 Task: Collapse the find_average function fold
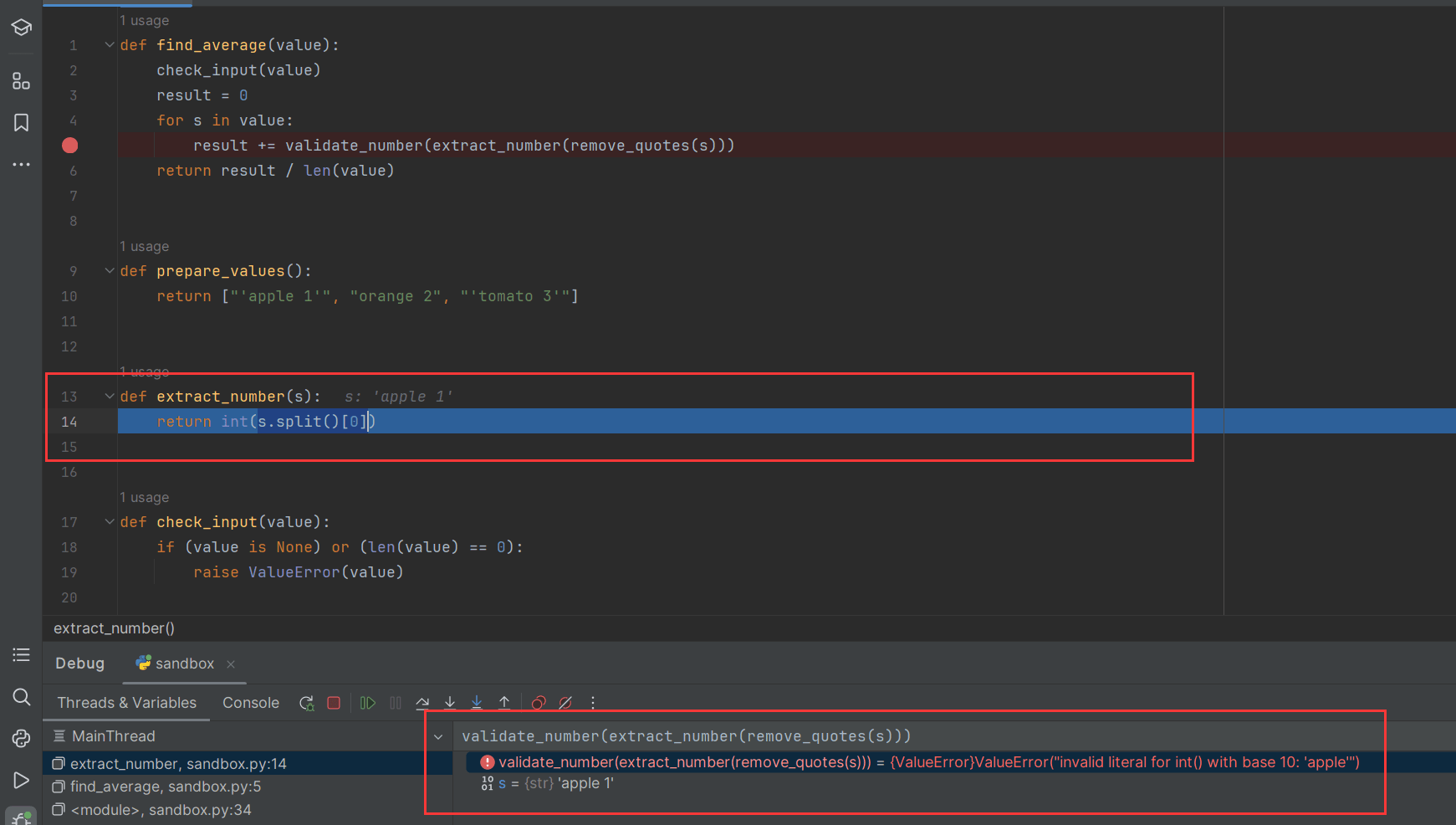click(110, 45)
